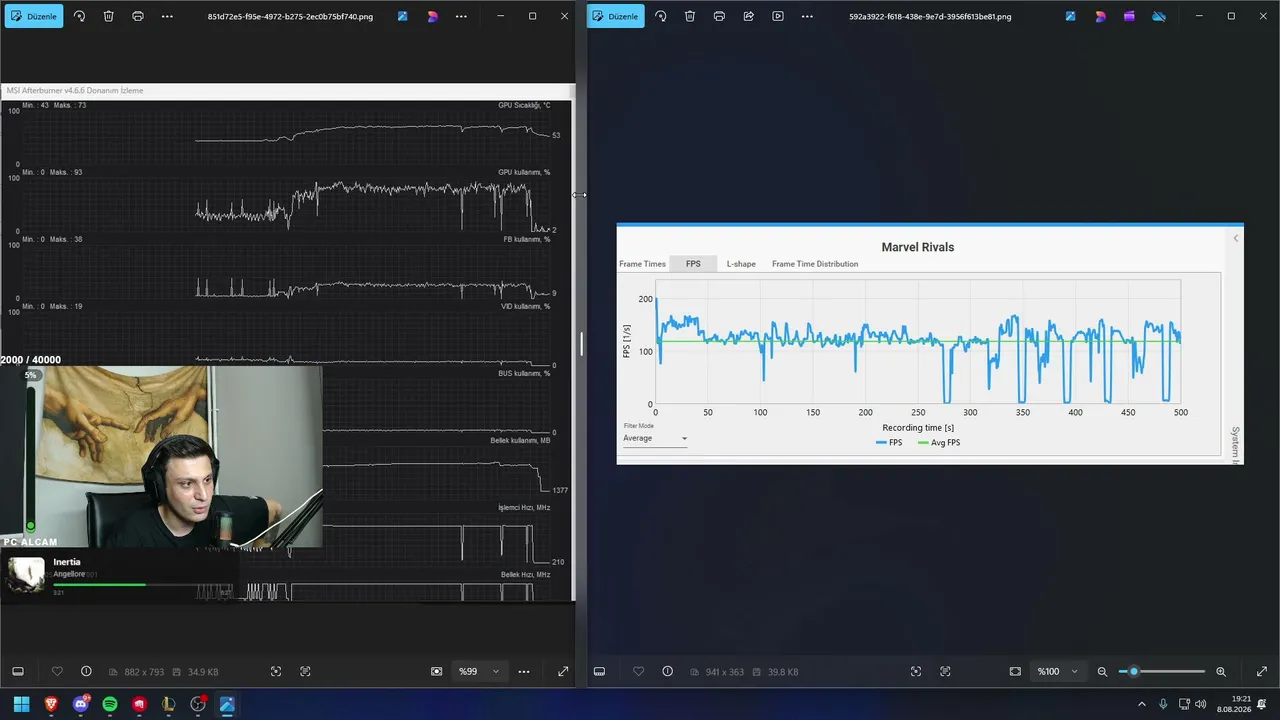The width and height of the screenshot is (1280, 720).
Task: Toggle zoom to fit in the right window
Action: (x=1015, y=672)
